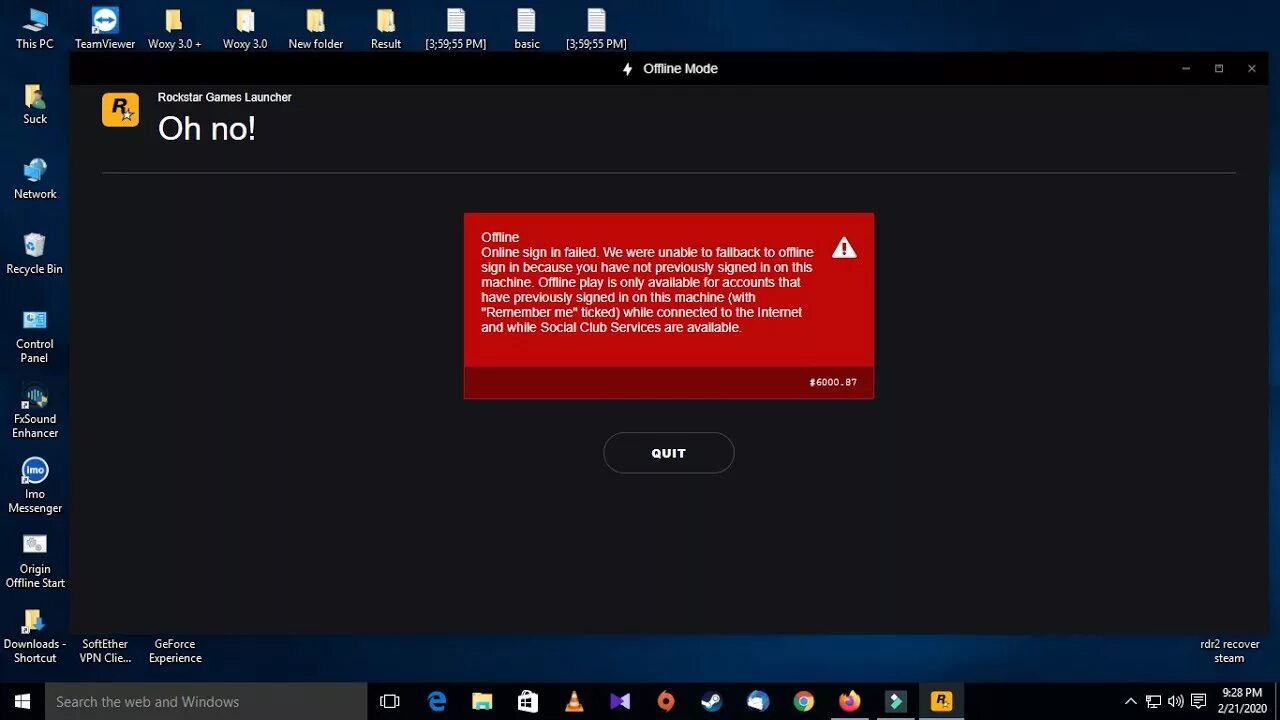
Task: Open Task View from taskbar
Action: pos(390,701)
